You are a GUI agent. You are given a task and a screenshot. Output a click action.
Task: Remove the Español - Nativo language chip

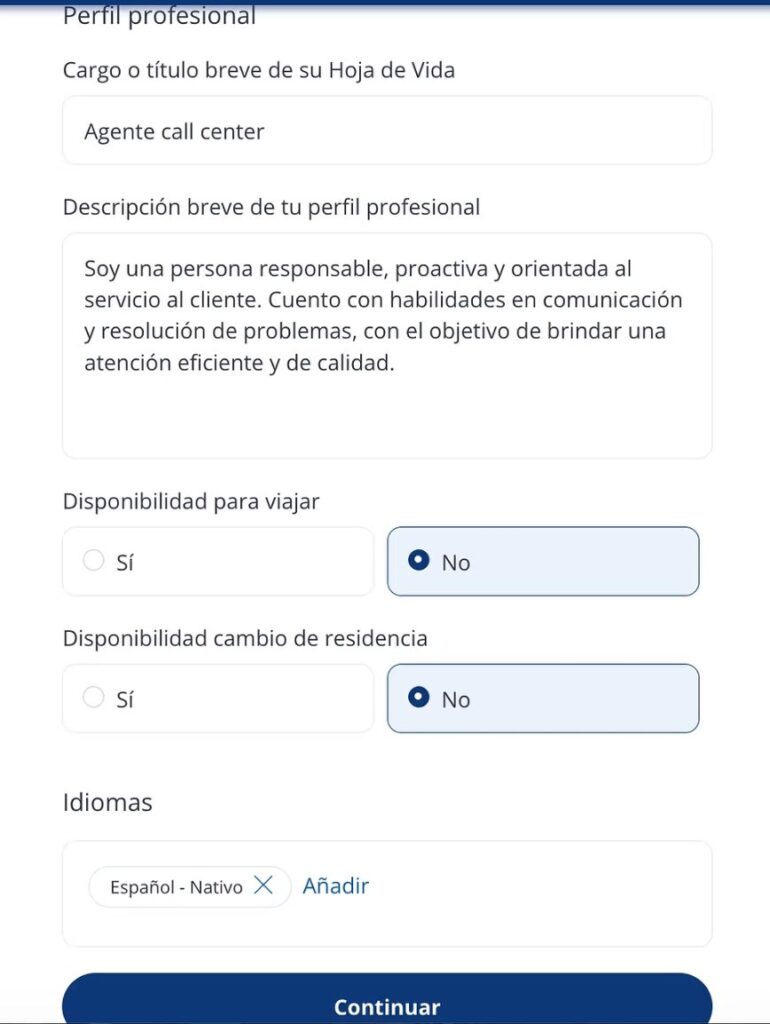click(263, 886)
